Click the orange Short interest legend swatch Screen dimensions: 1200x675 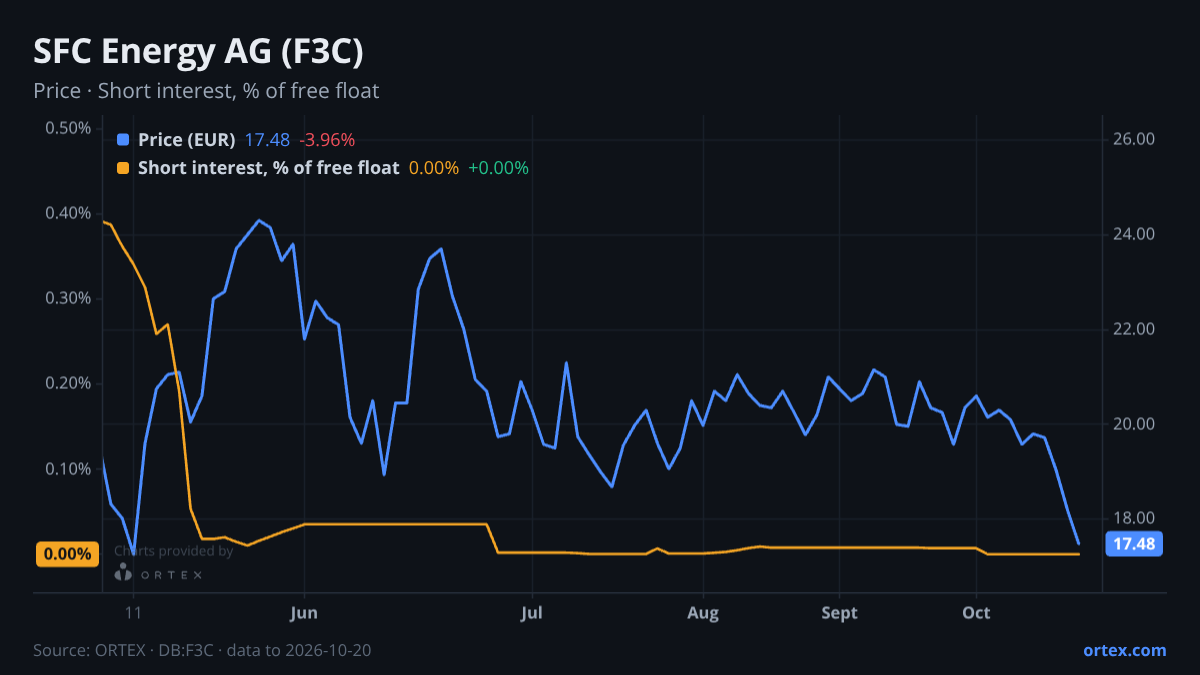(x=123, y=168)
